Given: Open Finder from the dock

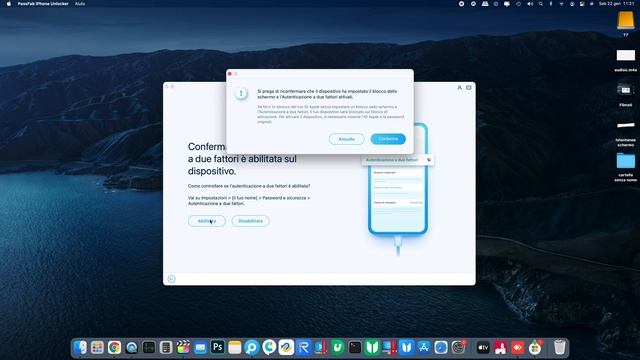Looking at the screenshot, I should [x=80, y=347].
